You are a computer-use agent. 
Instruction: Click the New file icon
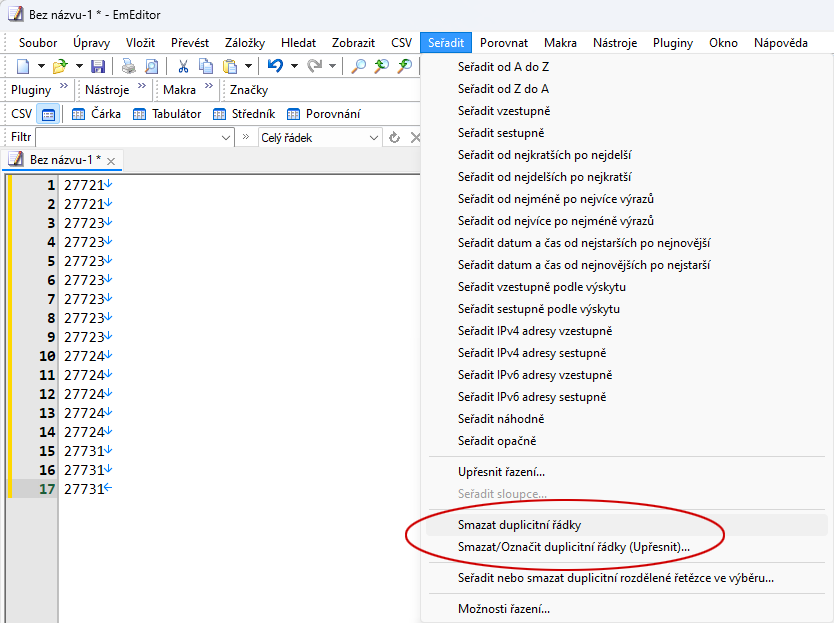[23, 67]
